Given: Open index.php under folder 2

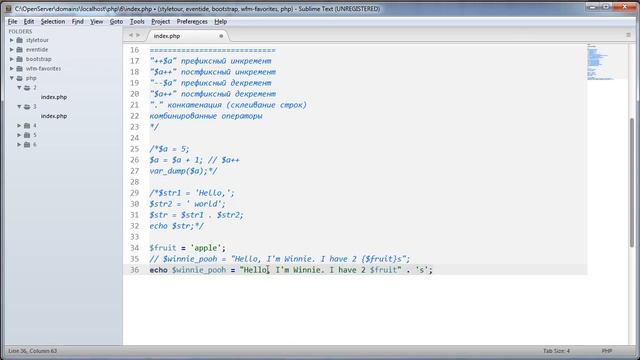Looking at the screenshot, I should pos(53,97).
